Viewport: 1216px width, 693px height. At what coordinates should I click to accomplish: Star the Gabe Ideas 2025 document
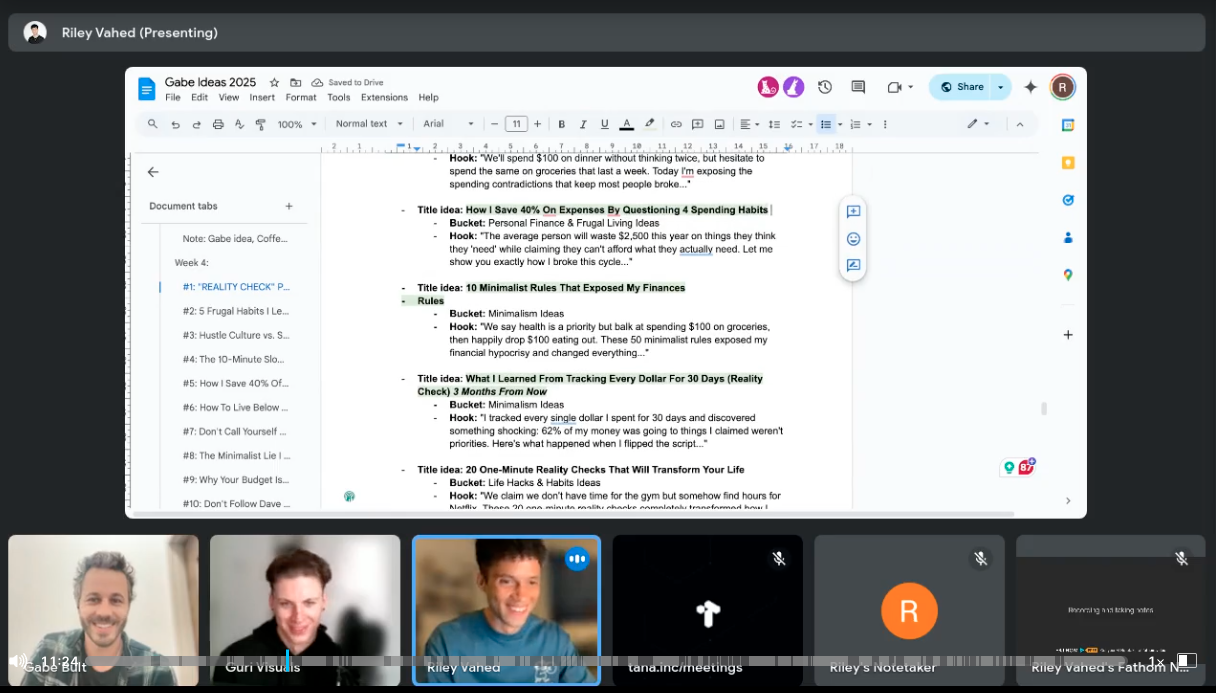point(274,82)
